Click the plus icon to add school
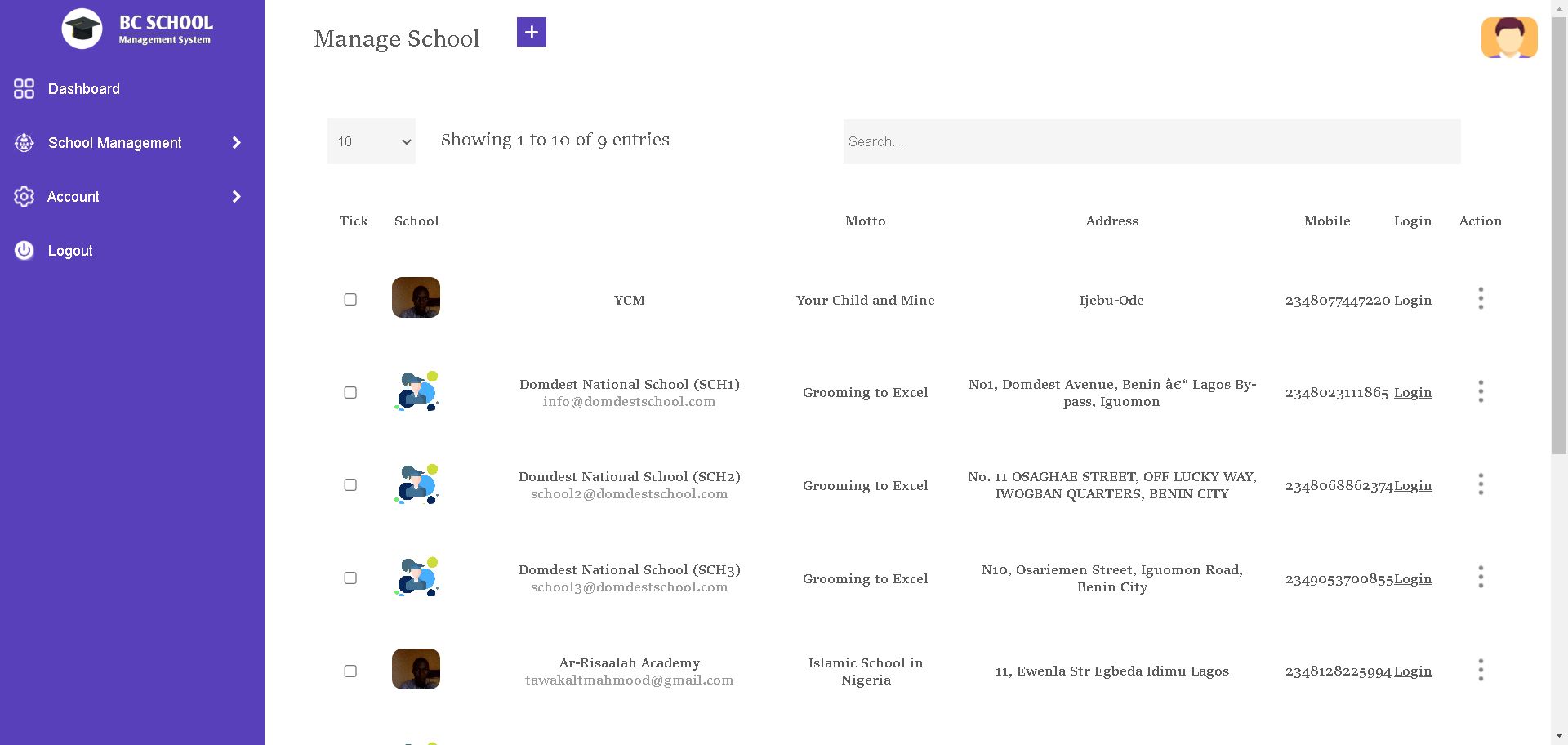Viewport: 1568px width, 745px height. click(531, 32)
